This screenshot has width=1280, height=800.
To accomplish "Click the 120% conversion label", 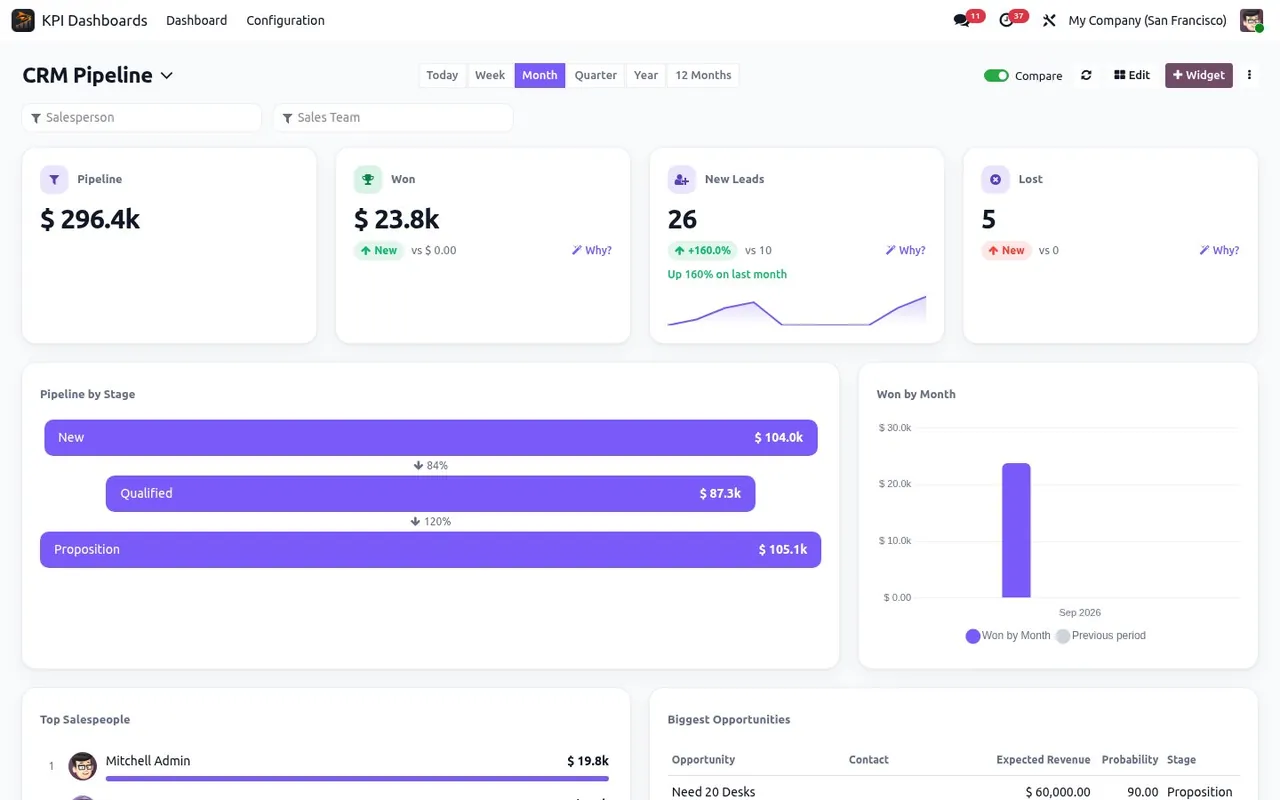I will click(x=431, y=522).
